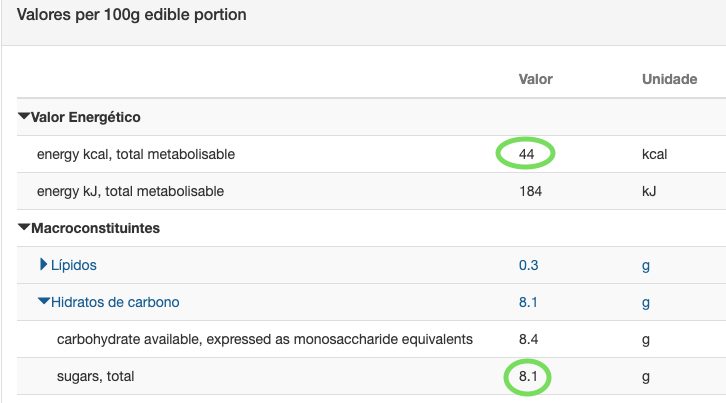Select the Unidade column header
Viewport: 726px width, 403px height.
click(670, 79)
